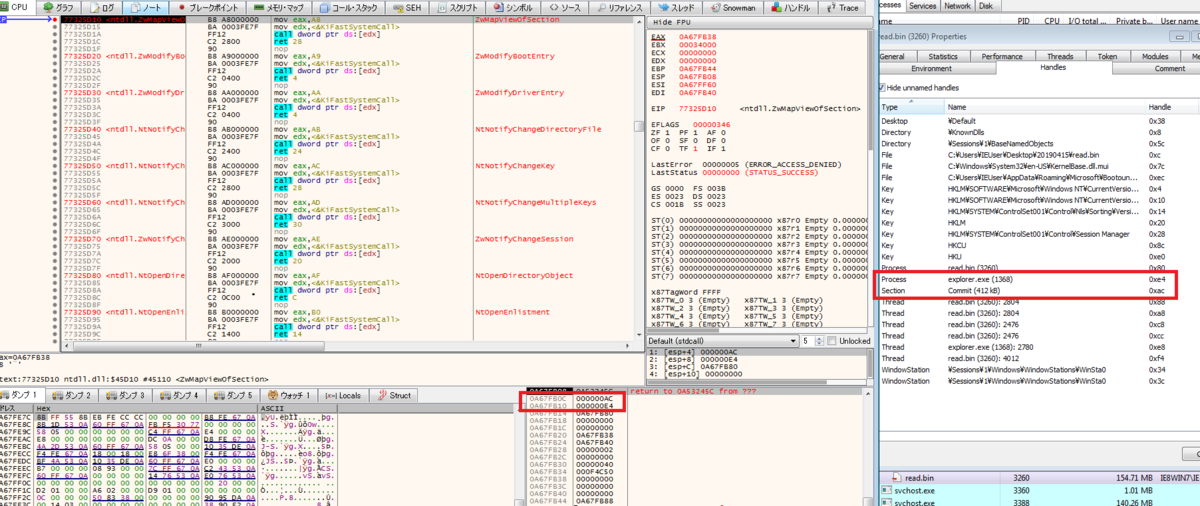Open the Struct tab
The height and width of the screenshot is (506, 1200).
point(393,395)
